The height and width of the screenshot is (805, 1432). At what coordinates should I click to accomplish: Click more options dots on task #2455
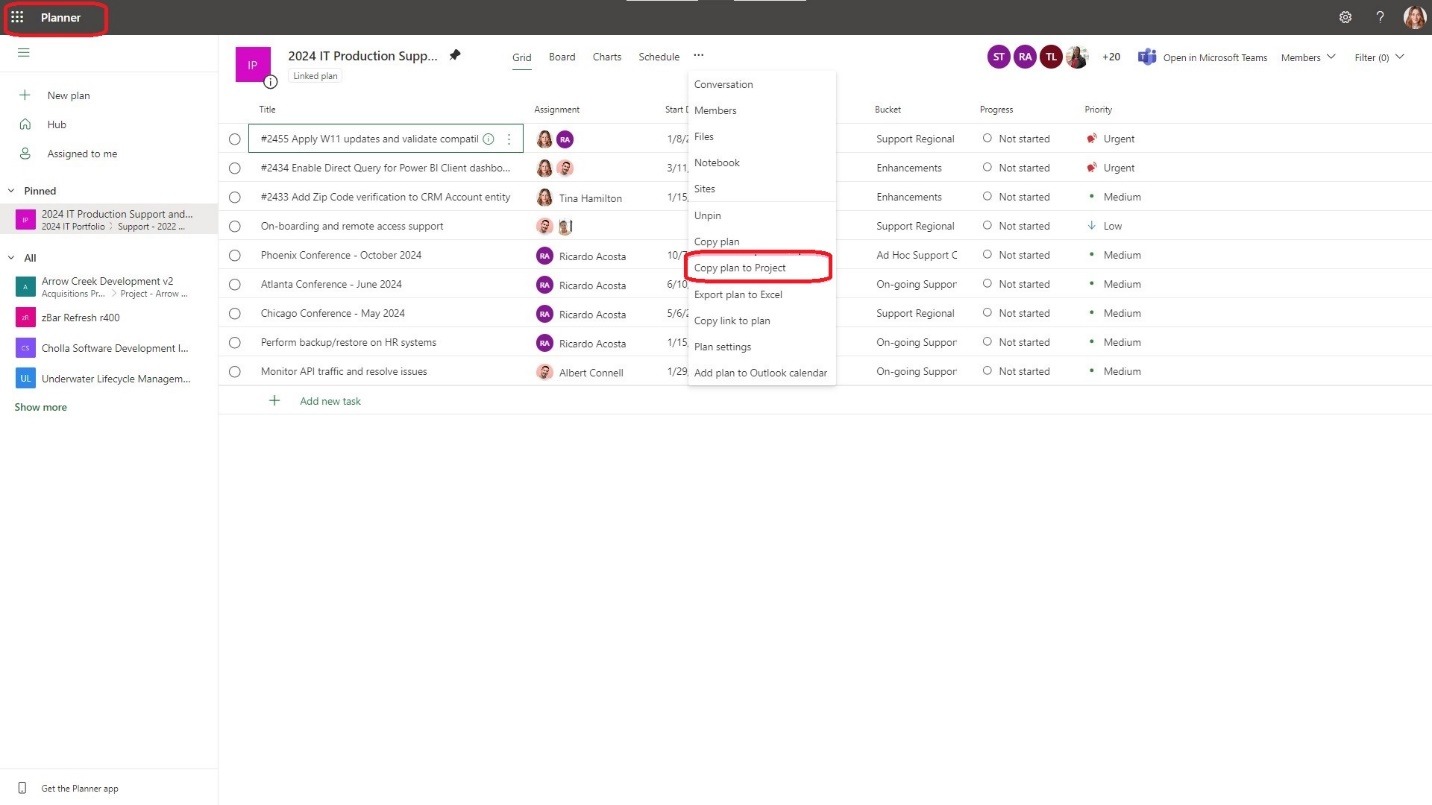pos(509,139)
